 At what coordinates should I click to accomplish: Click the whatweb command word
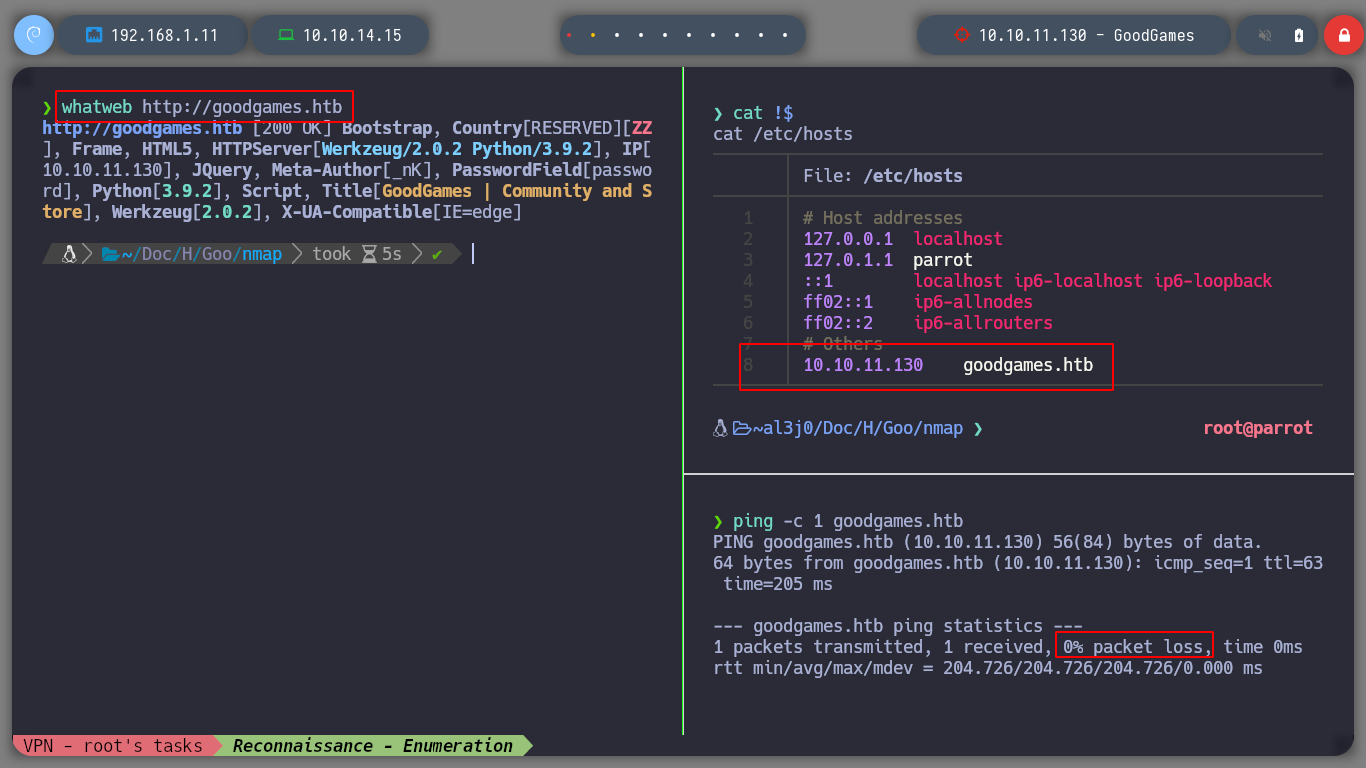tap(97, 106)
